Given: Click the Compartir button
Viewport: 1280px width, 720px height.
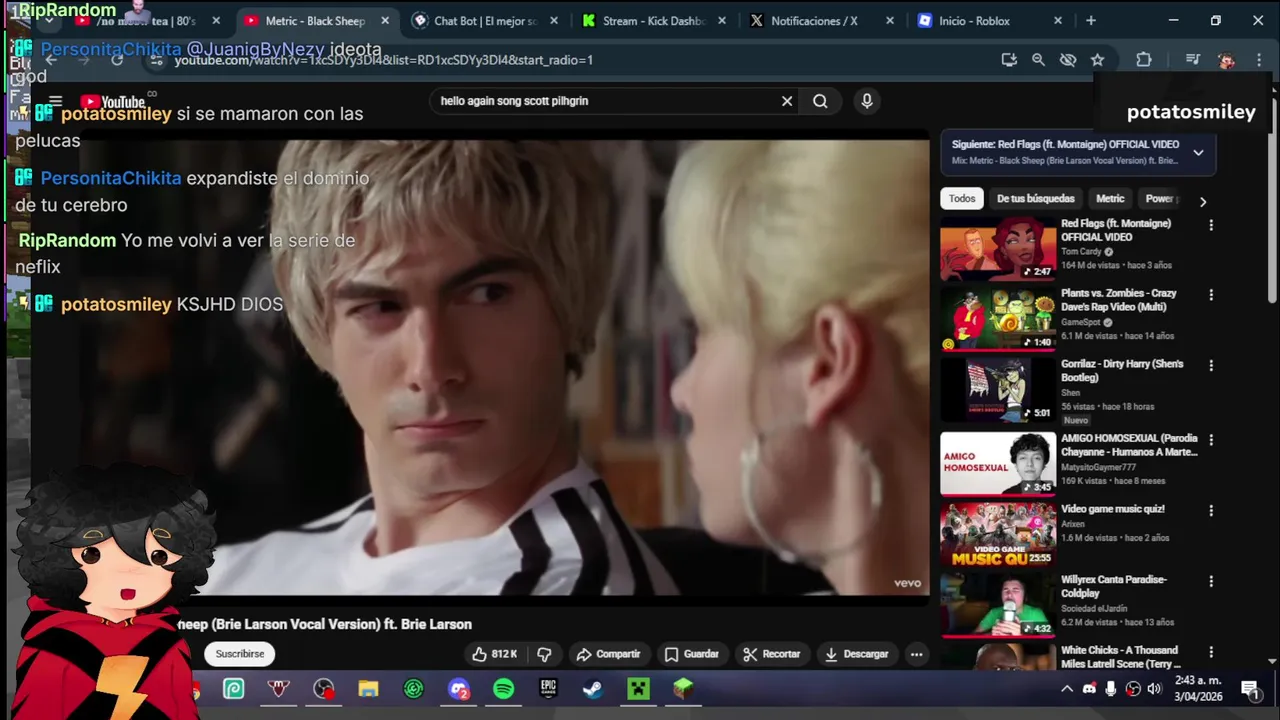Looking at the screenshot, I should coord(608,654).
